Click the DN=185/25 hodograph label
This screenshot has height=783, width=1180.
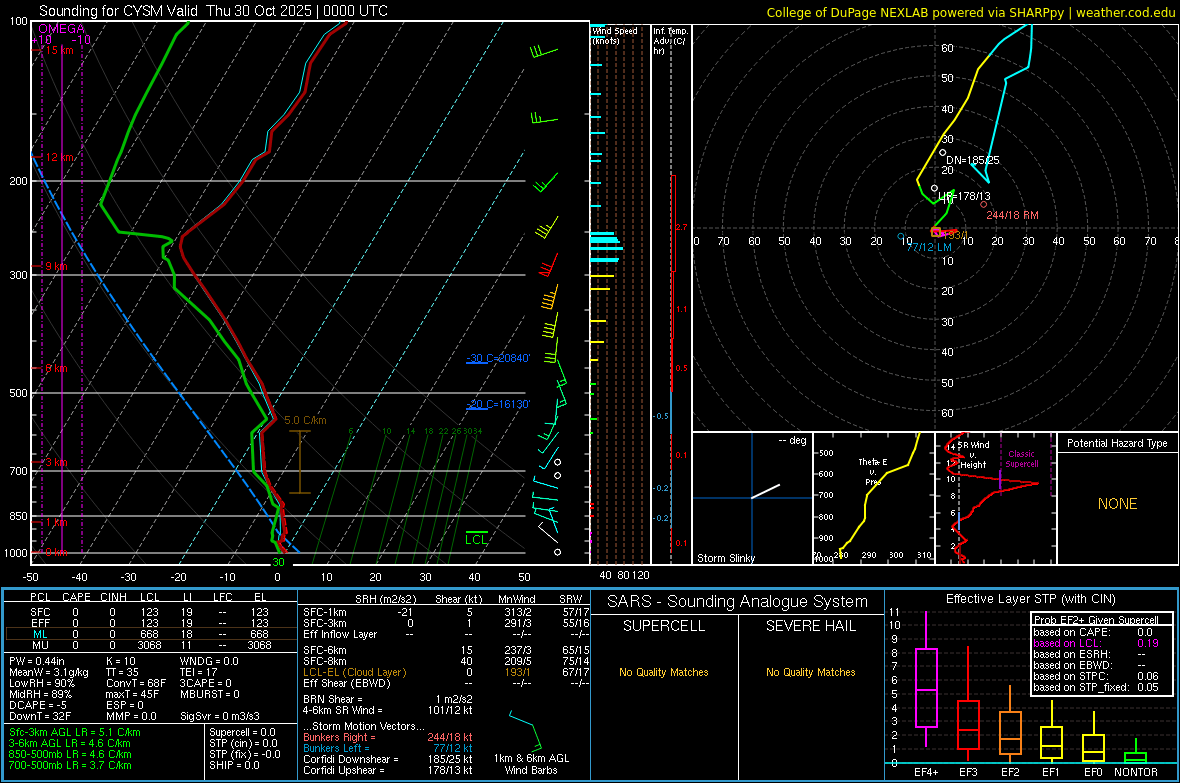(972, 160)
